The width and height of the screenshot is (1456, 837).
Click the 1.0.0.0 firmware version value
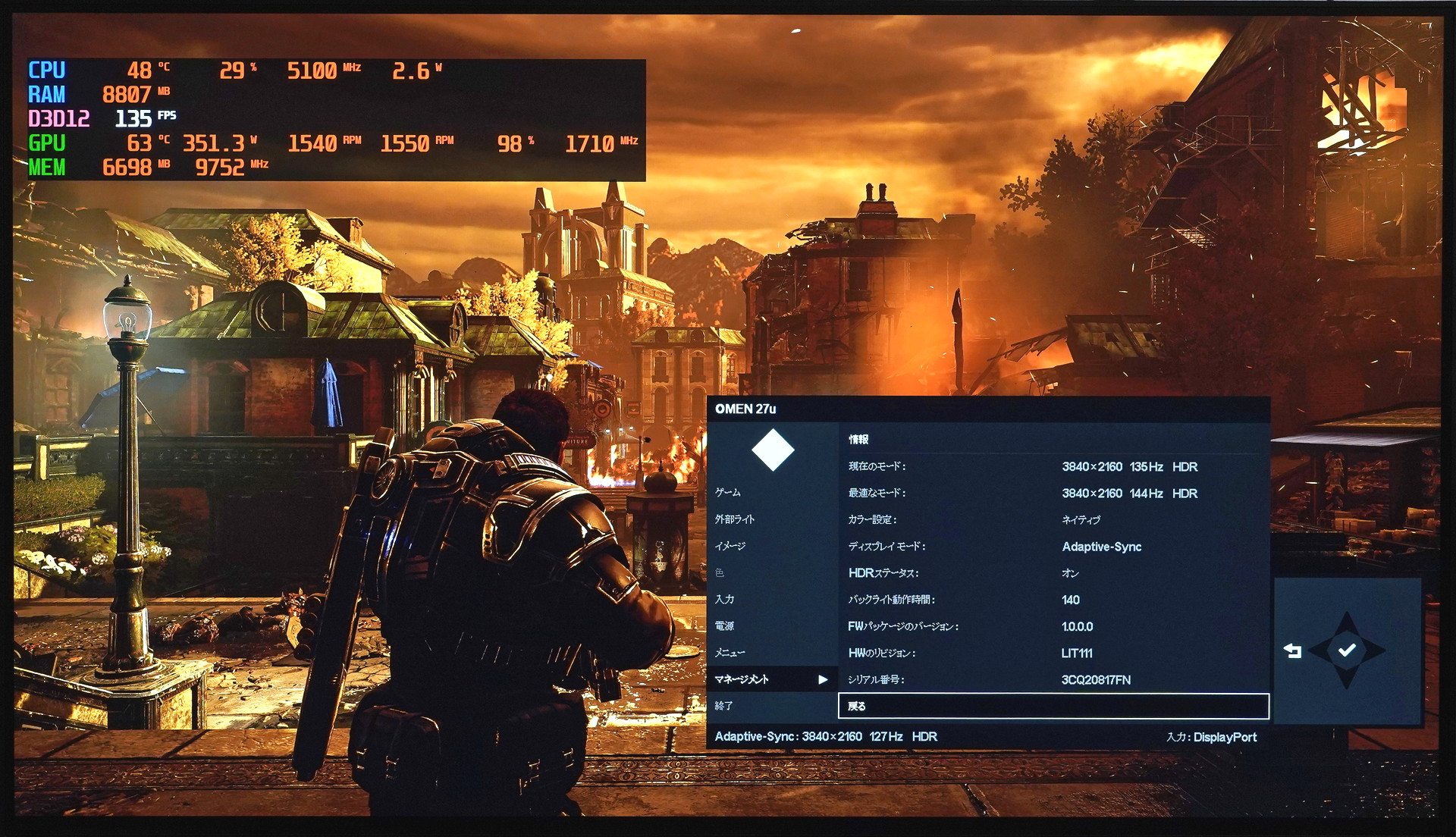coord(1077,626)
